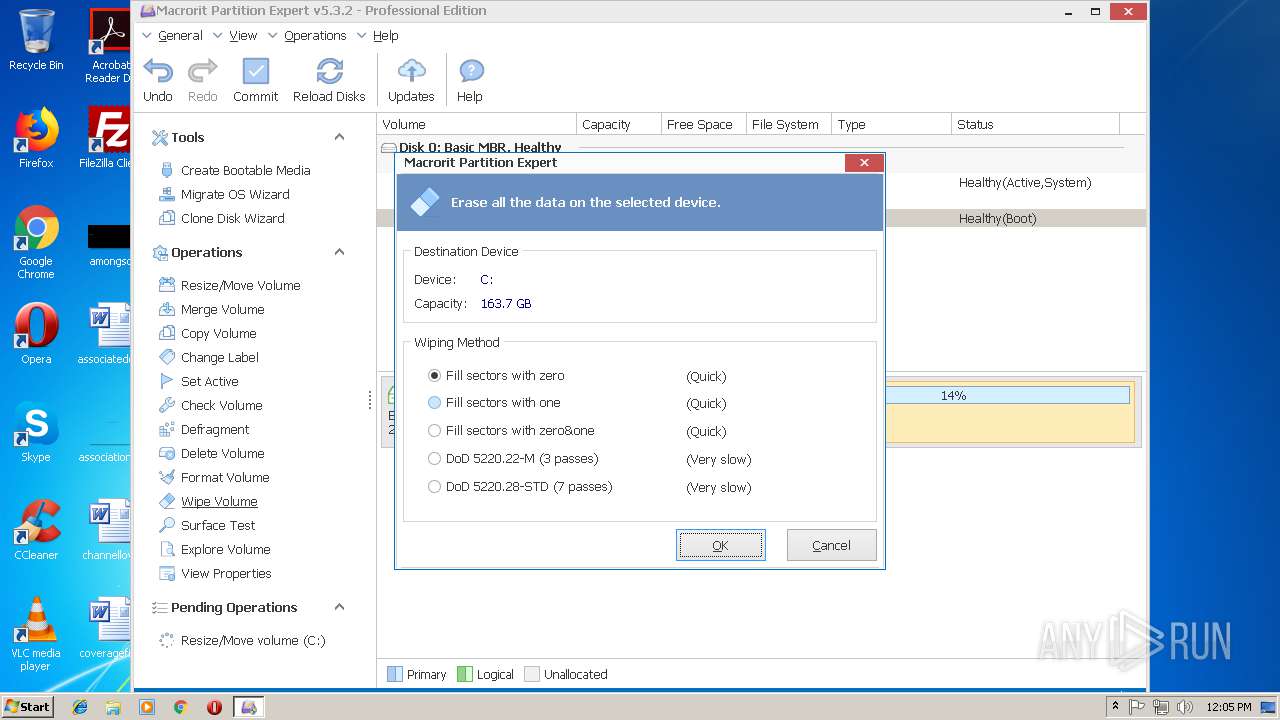Click the taskbar clock showing 12:05 PM
The height and width of the screenshot is (720, 1280).
click(1229, 707)
